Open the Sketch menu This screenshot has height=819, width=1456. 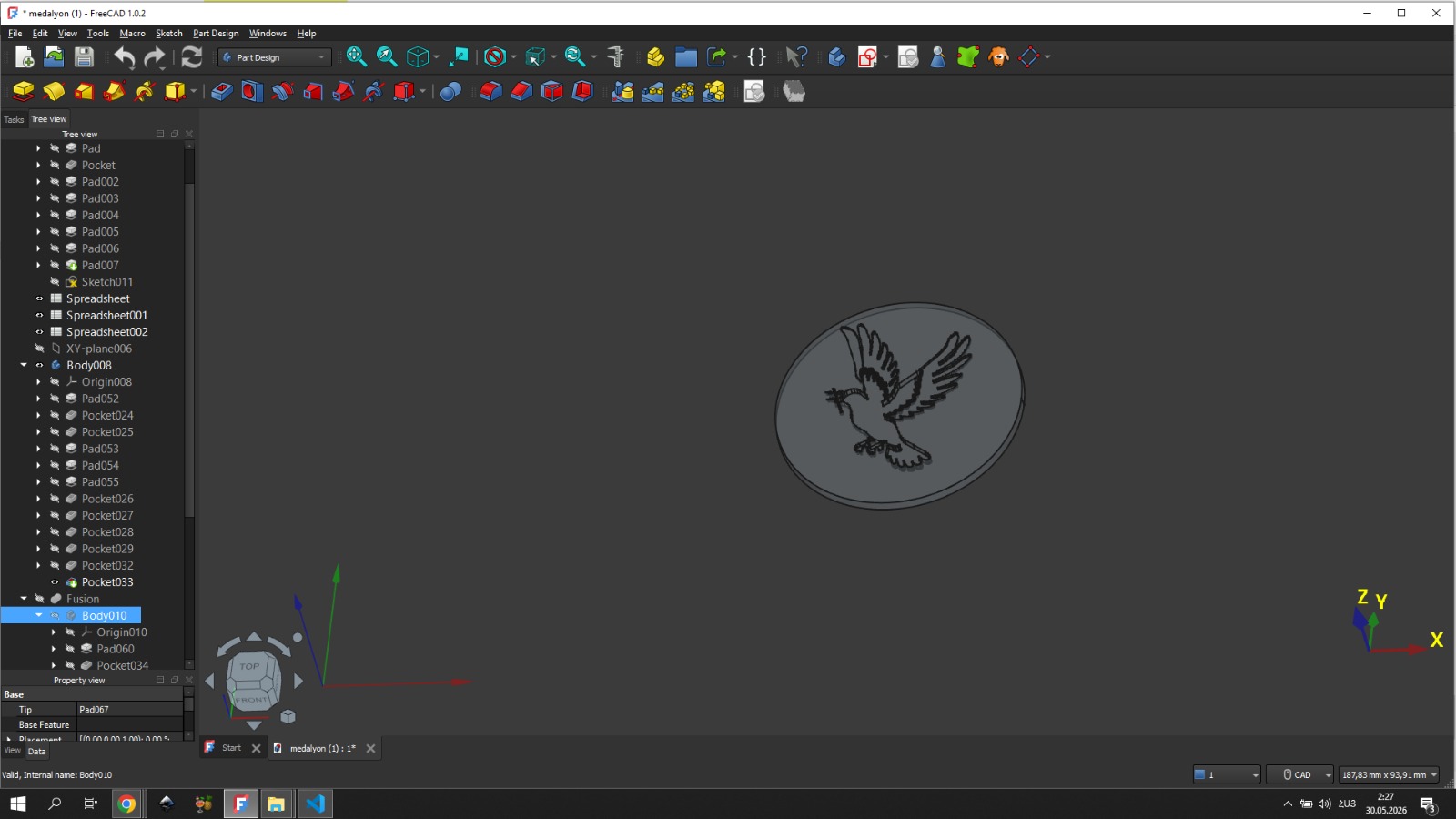[x=168, y=34]
